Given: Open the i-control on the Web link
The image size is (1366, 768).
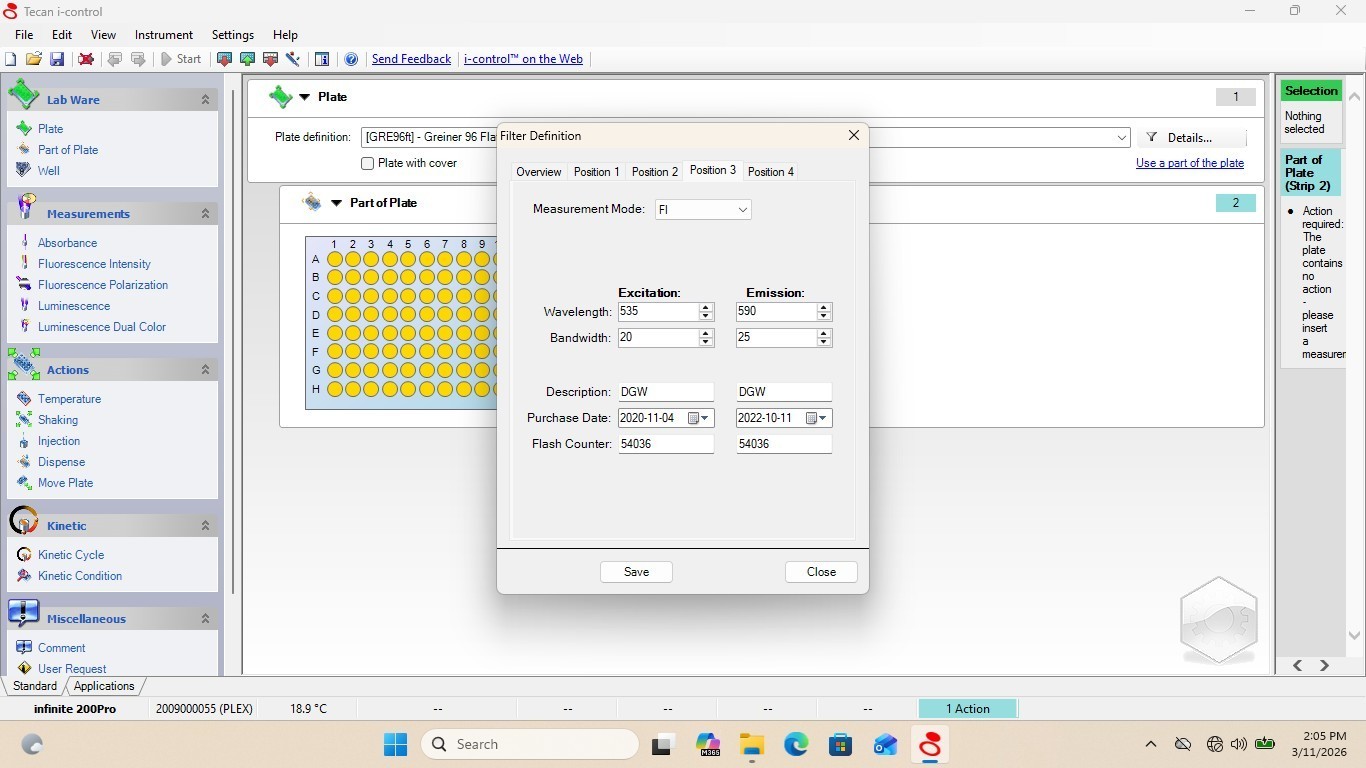Looking at the screenshot, I should pos(523,59).
